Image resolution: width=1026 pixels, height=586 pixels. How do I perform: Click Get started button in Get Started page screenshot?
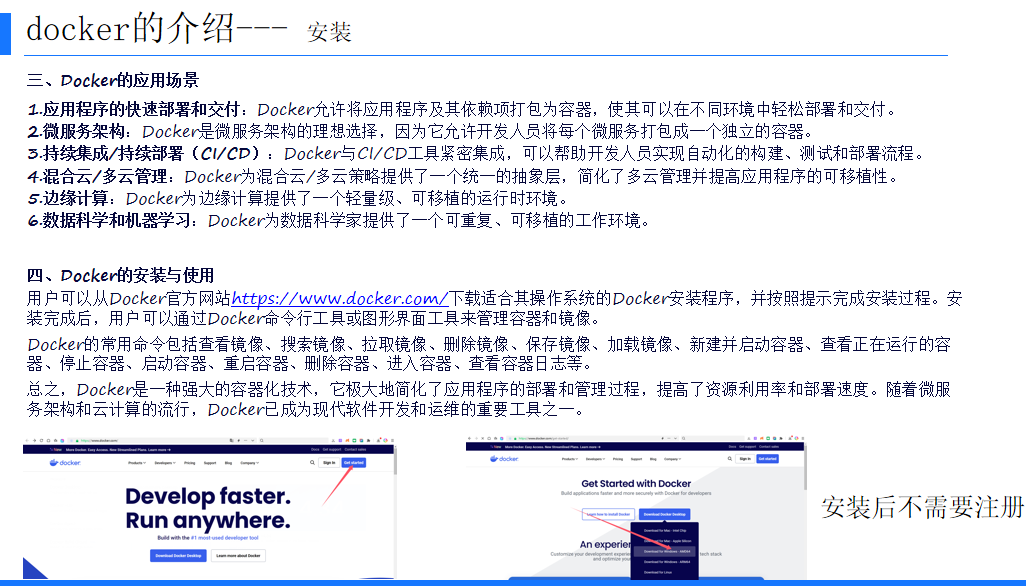[768, 459]
